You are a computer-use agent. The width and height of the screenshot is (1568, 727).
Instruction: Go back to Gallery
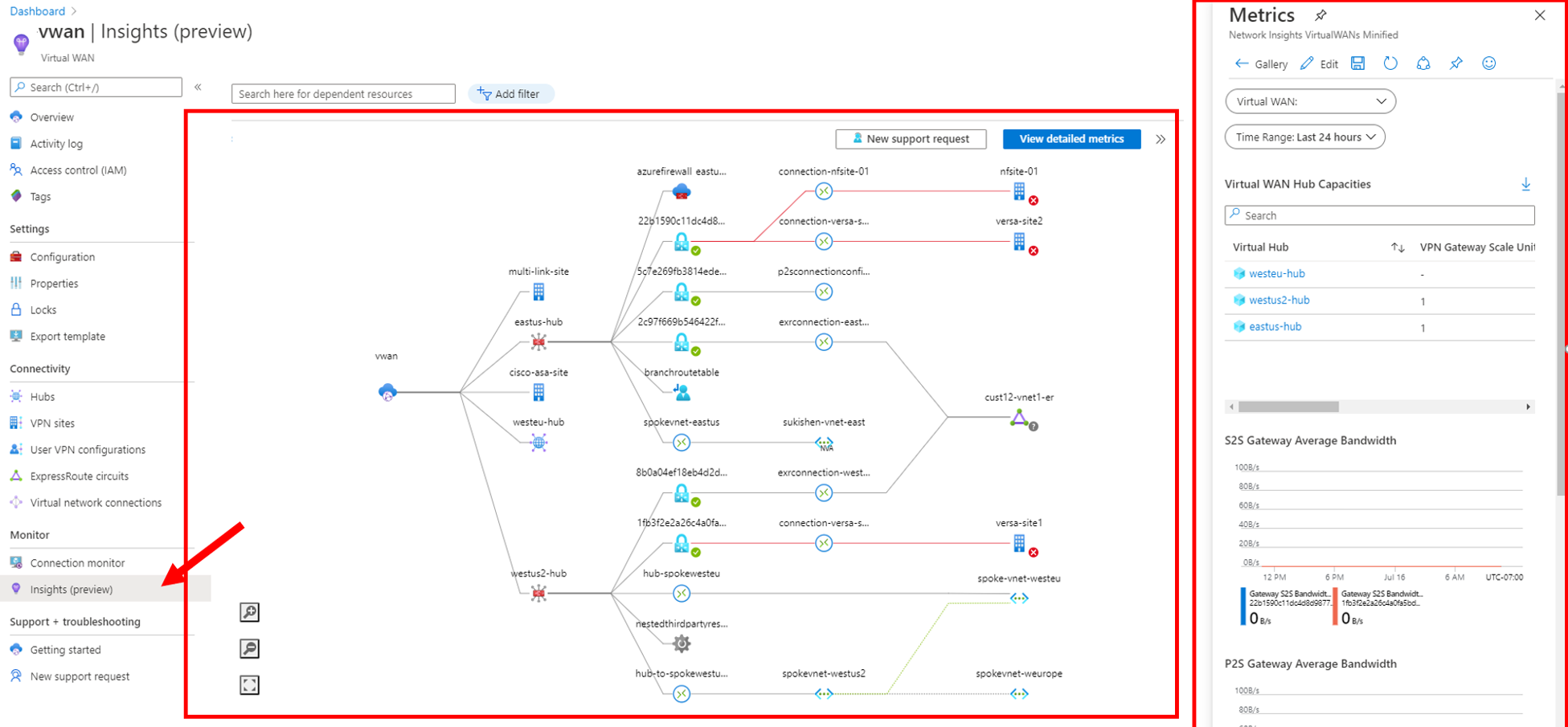[1261, 64]
